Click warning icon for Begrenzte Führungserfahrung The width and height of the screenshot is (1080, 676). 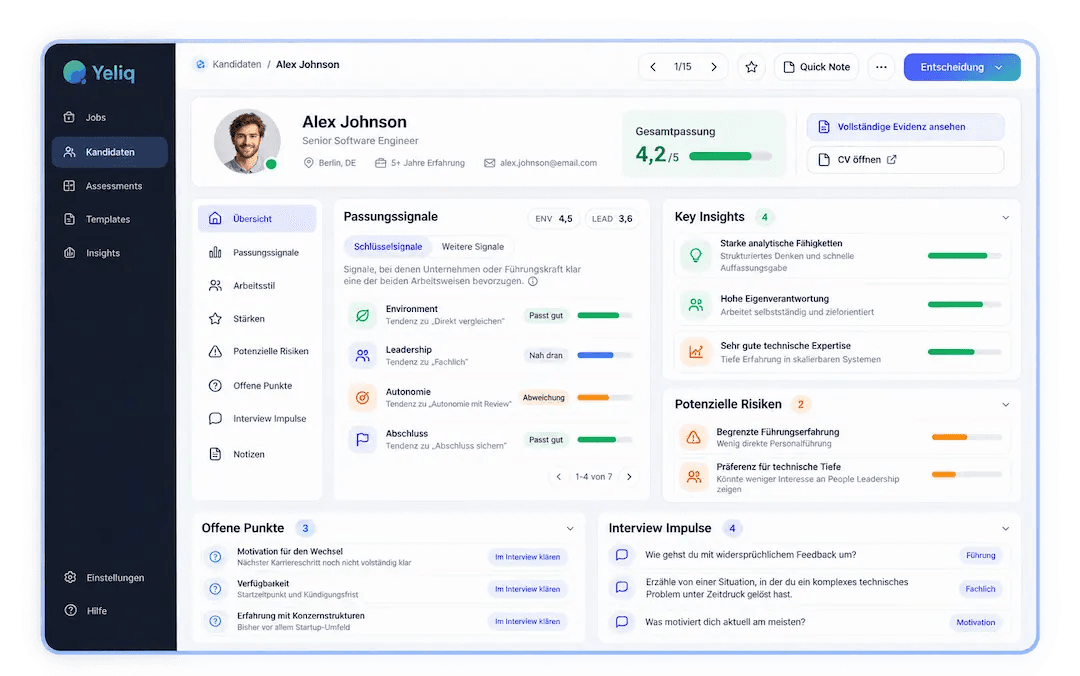694,437
